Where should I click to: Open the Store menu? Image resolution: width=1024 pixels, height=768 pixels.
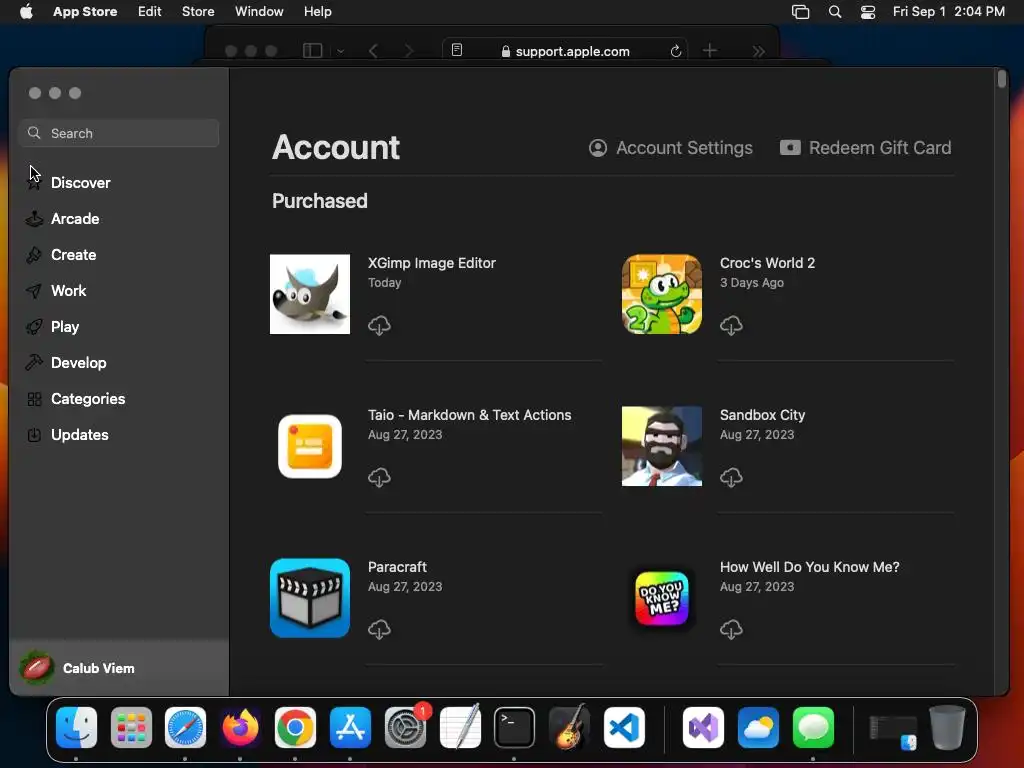(x=198, y=12)
